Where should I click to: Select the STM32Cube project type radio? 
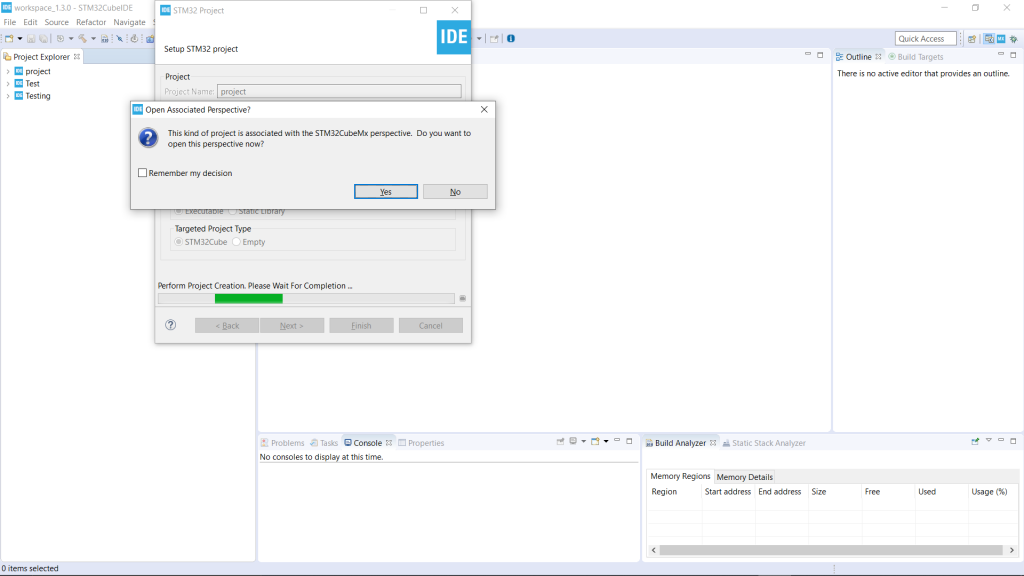(179, 242)
